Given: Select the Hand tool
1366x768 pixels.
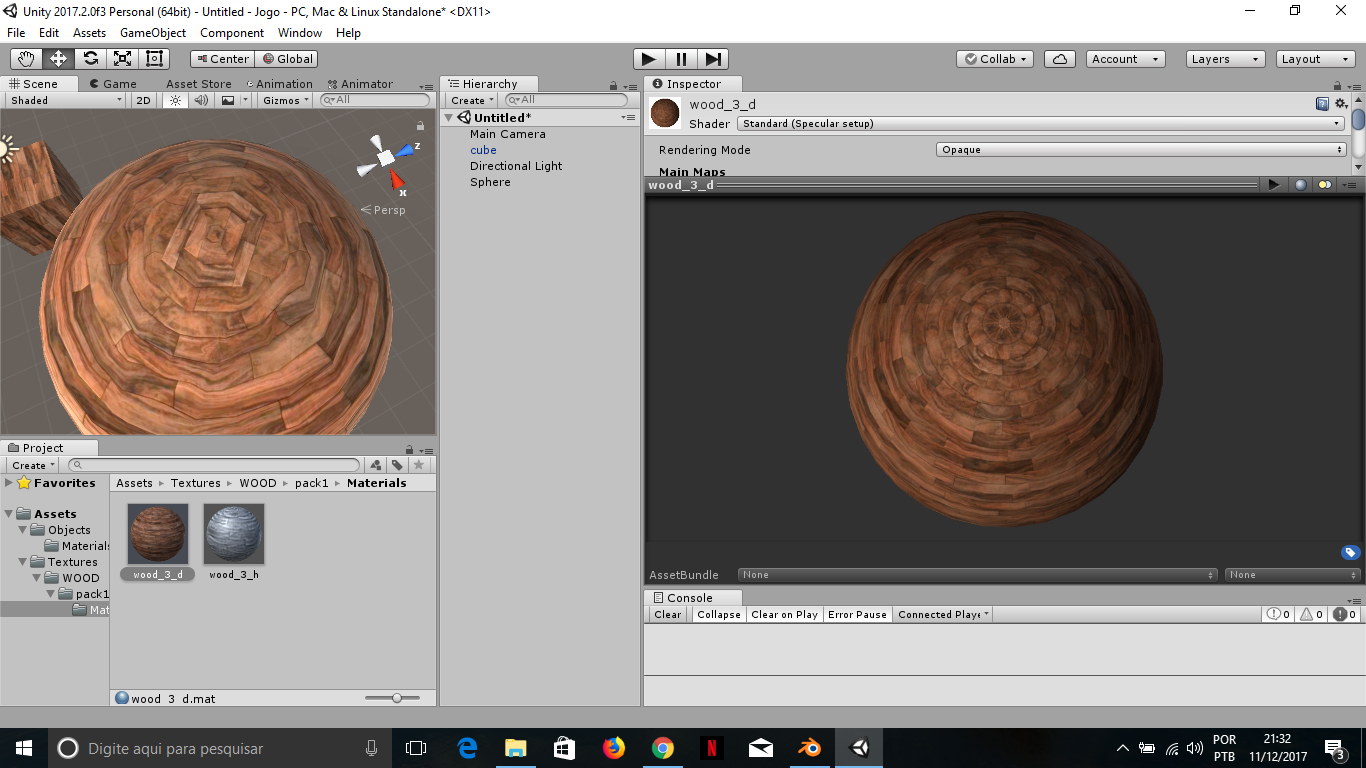Looking at the screenshot, I should pyautogui.click(x=27, y=59).
